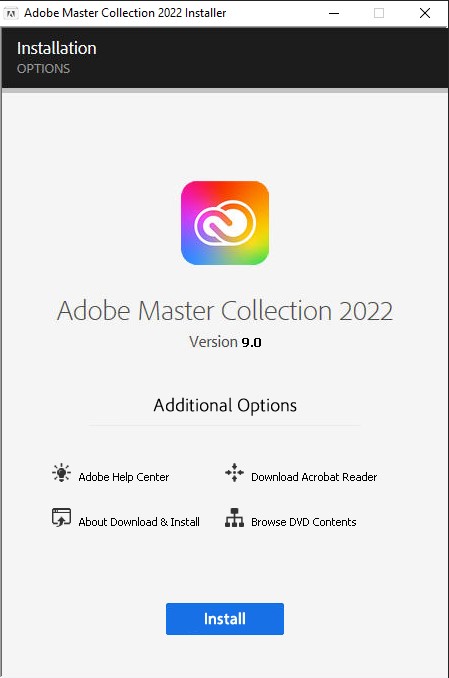Click the Installation header text

pyautogui.click(x=57, y=48)
